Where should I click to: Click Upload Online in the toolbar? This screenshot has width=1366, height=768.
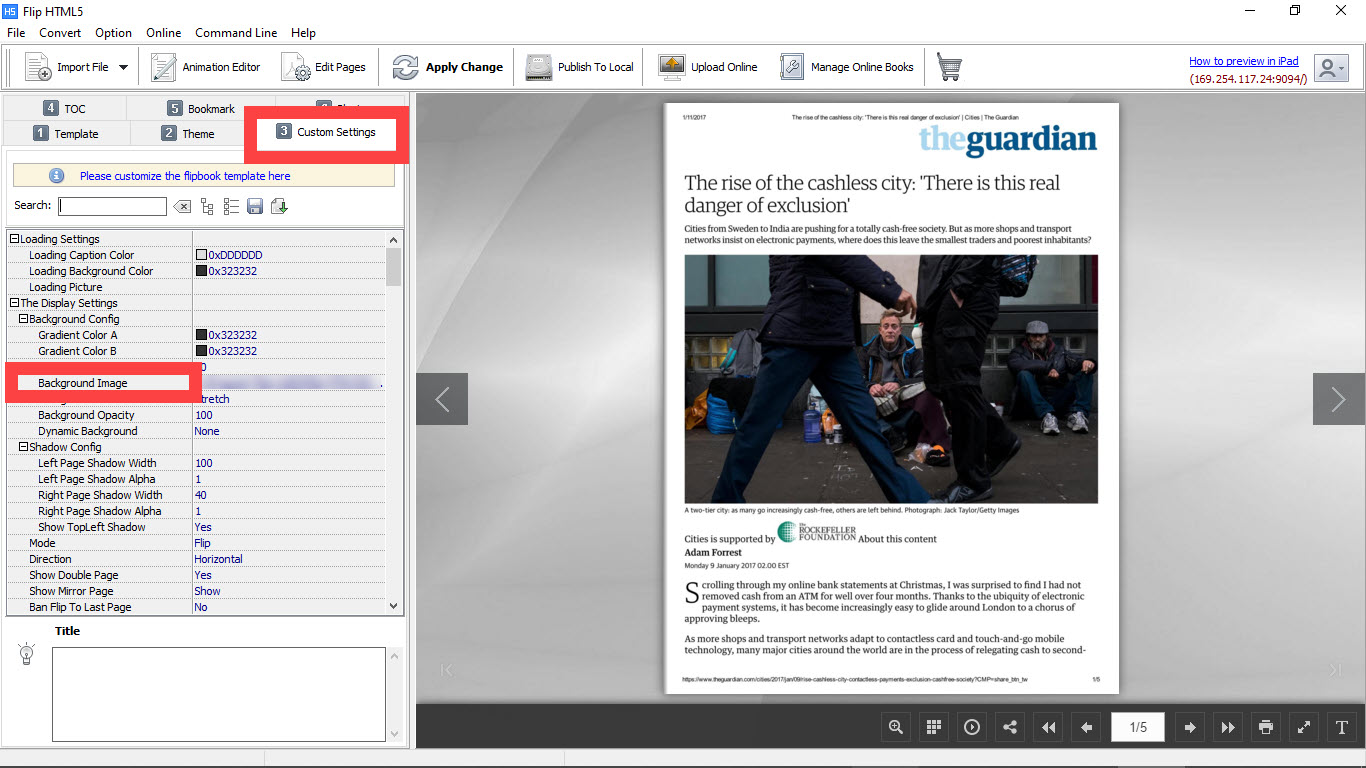708,67
